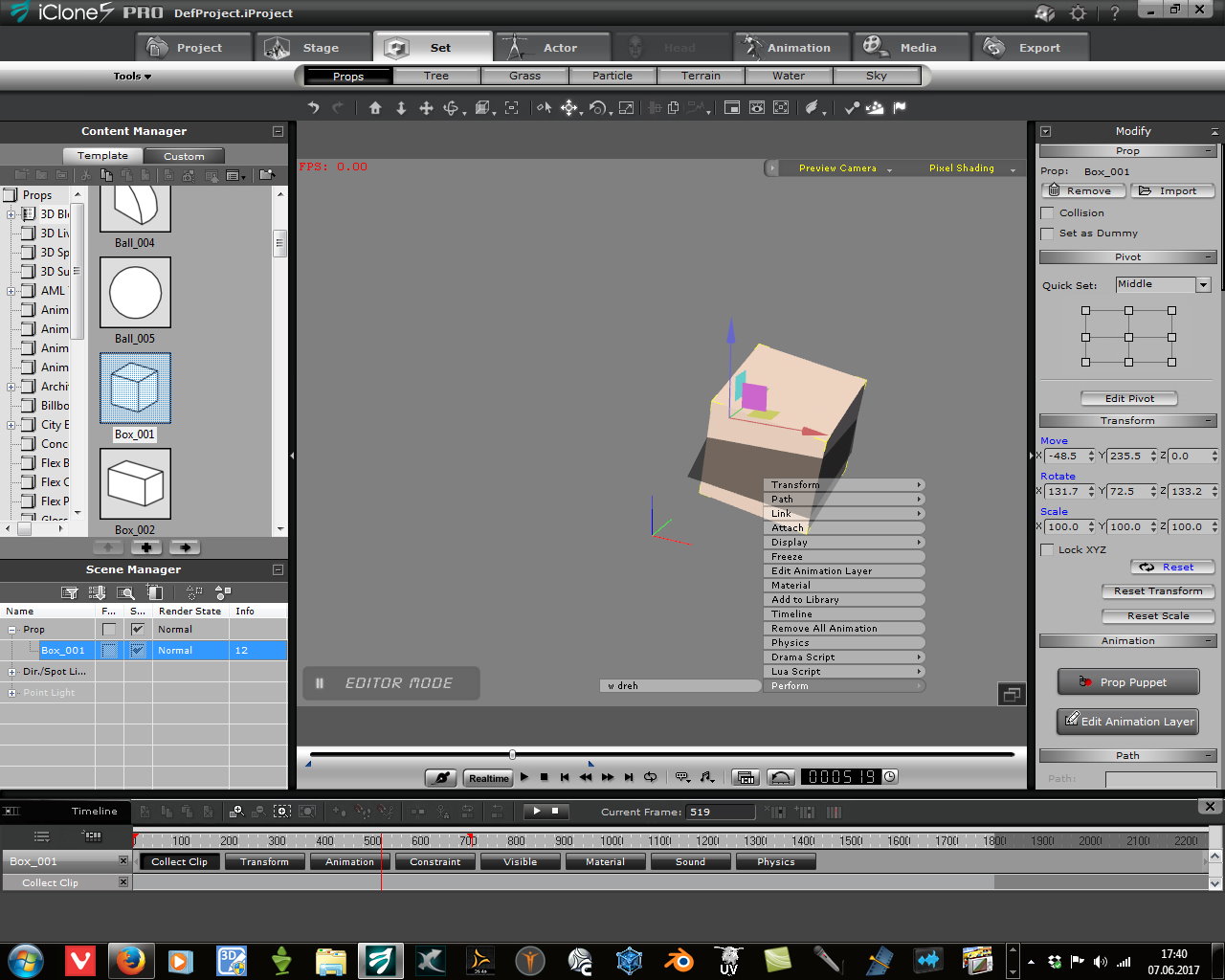Screen dimensions: 1225x980
Task: Click the Edit Pivot button
Action: click(x=1129, y=398)
